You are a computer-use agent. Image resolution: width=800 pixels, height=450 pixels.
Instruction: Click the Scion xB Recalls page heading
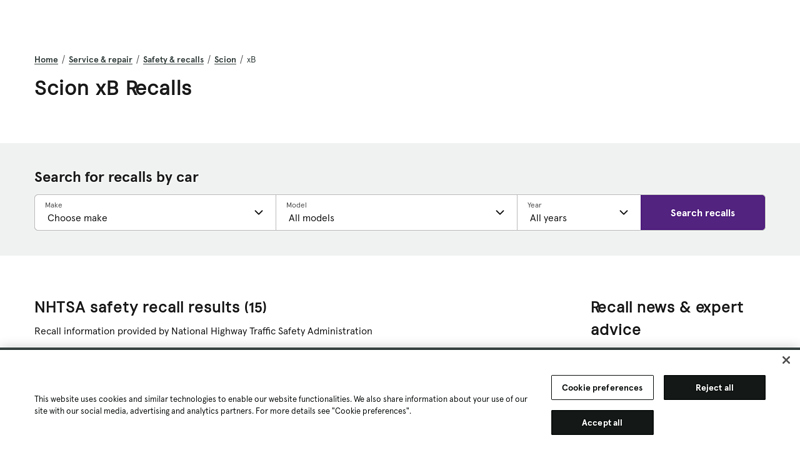[x=113, y=88]
